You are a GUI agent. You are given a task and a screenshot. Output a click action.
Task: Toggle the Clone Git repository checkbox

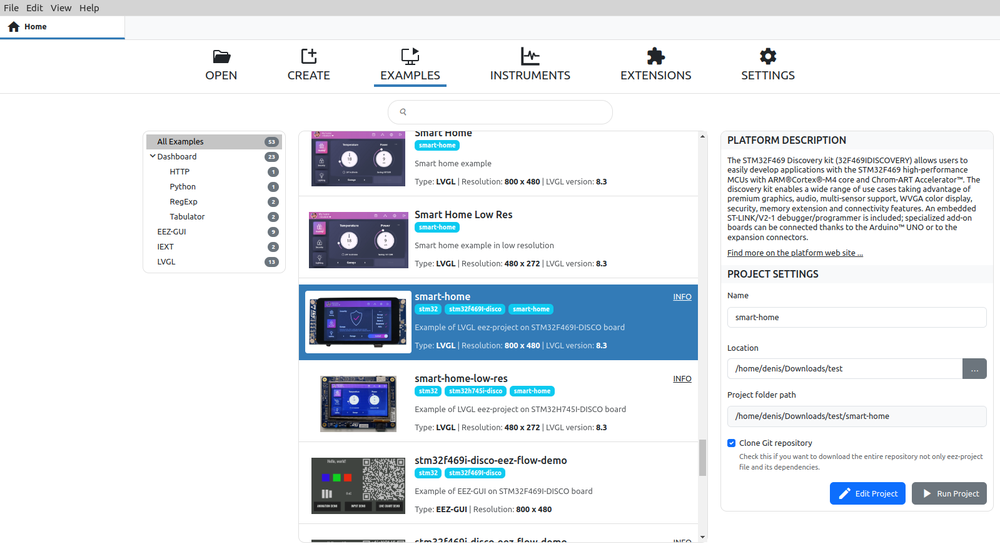(x=732, y=443)
